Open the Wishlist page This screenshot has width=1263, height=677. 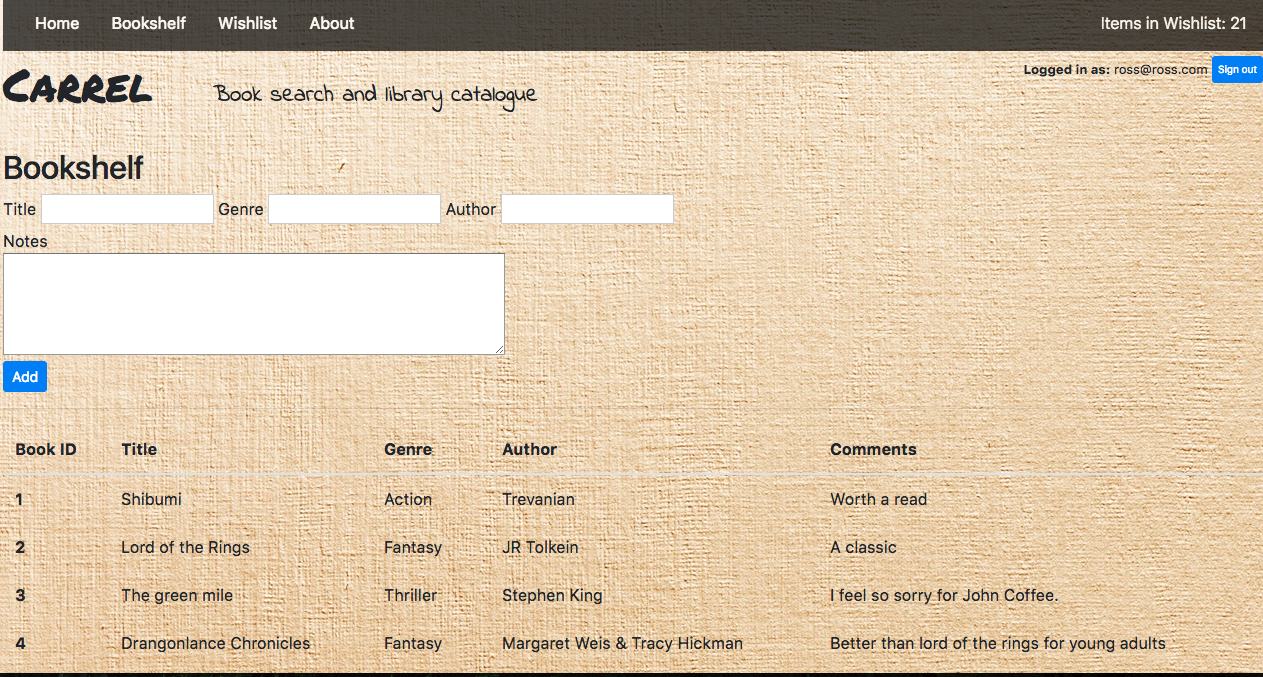click(247, 23)
